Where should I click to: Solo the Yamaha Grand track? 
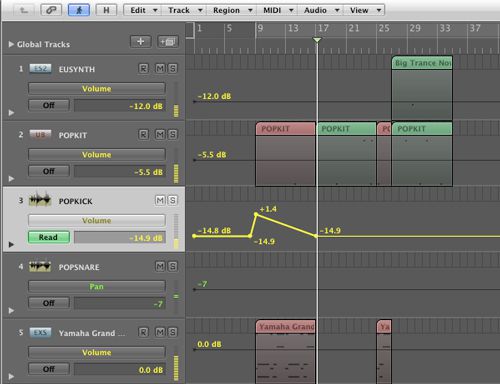pos(172,332)
